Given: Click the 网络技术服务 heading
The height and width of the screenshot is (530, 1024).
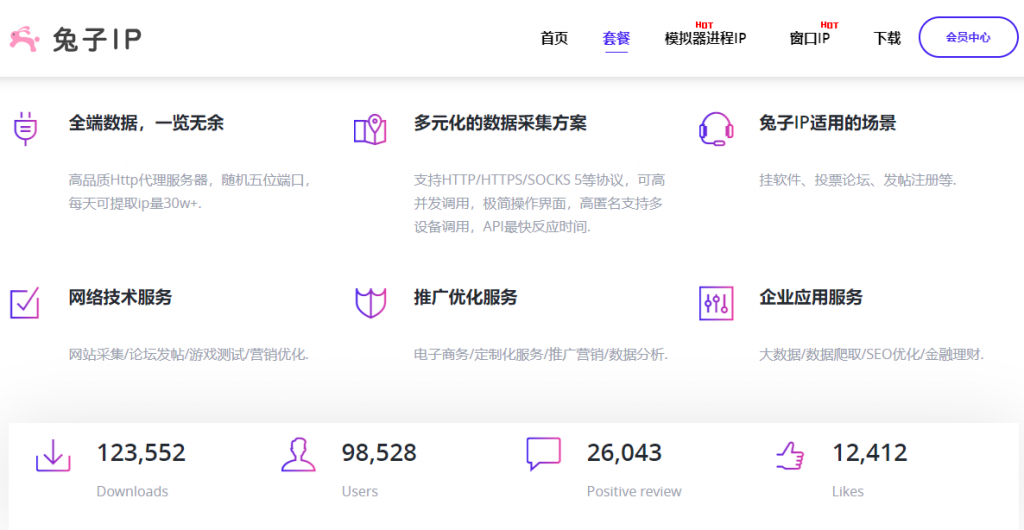Looking at the screenshot, I should (x=120, y=297).
